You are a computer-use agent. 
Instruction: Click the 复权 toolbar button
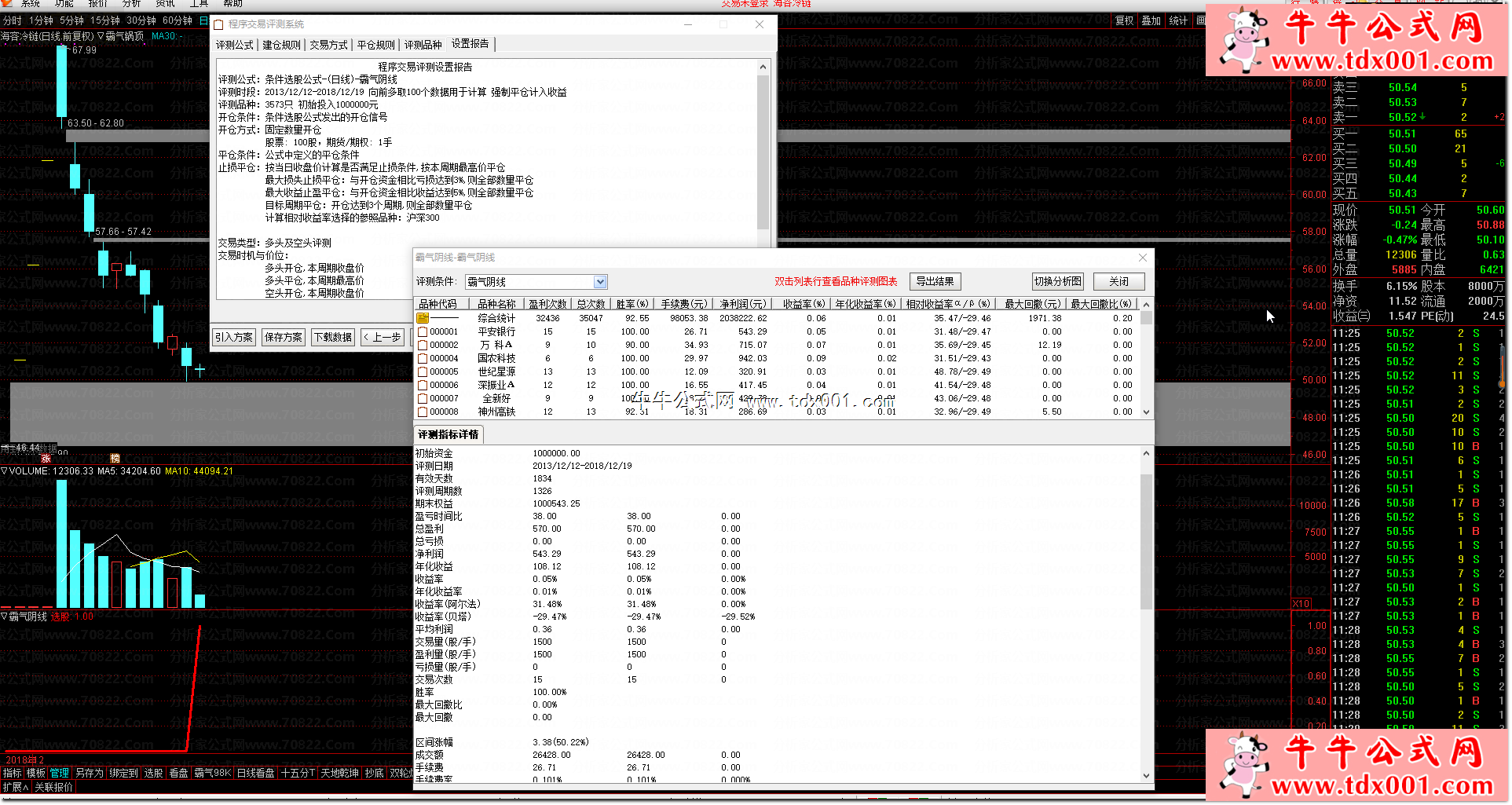1124,20
